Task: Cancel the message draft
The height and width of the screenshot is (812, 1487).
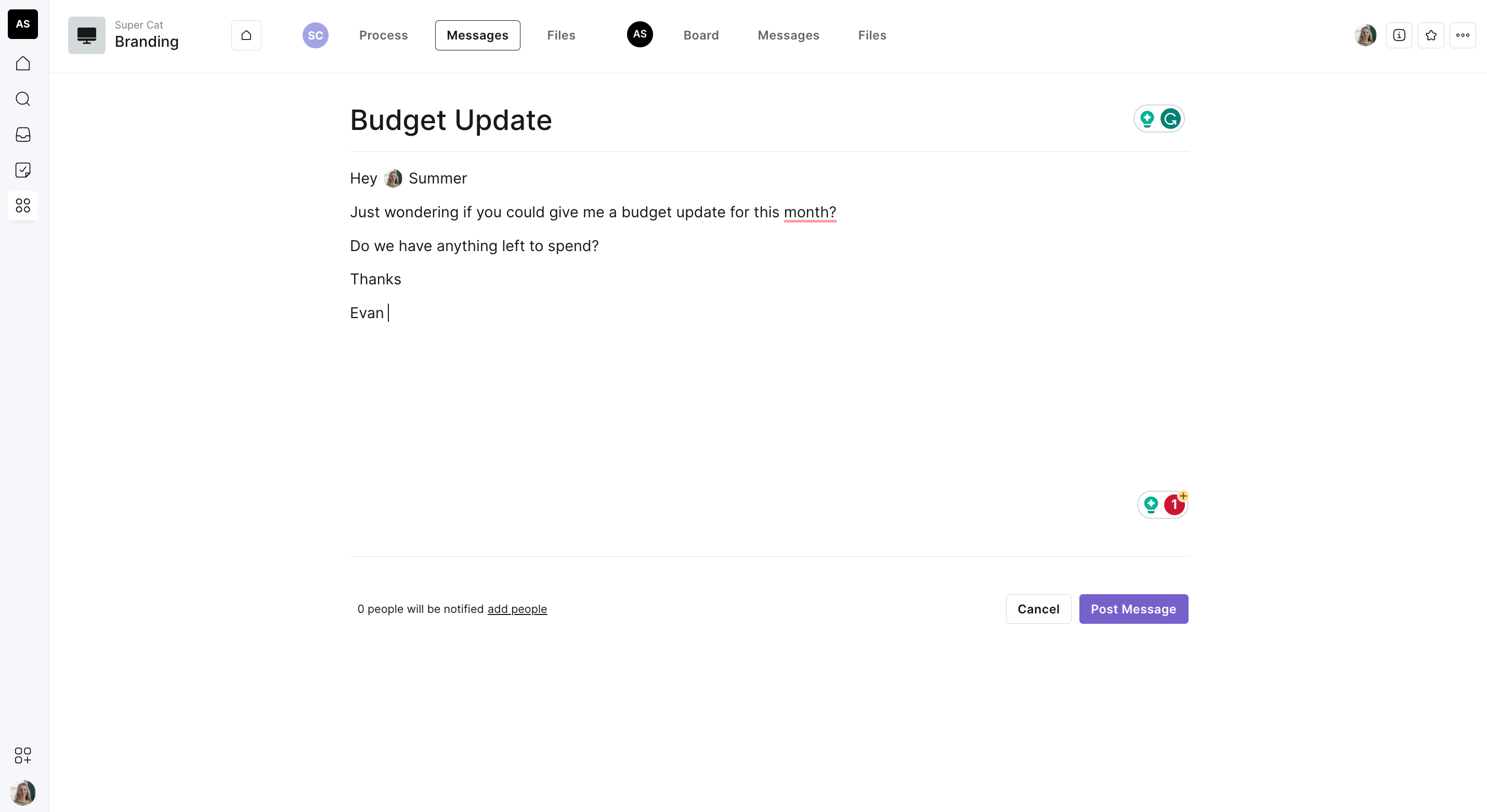Action: pos(1038,609)
